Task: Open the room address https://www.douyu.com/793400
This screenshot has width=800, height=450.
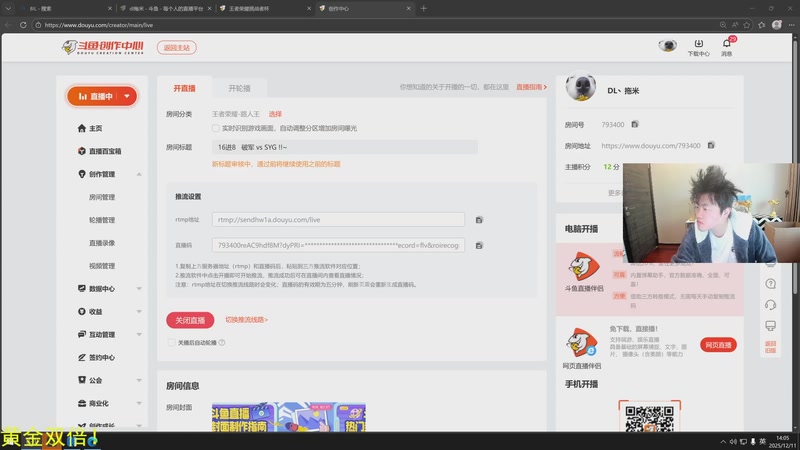Action: click(651, 146)
